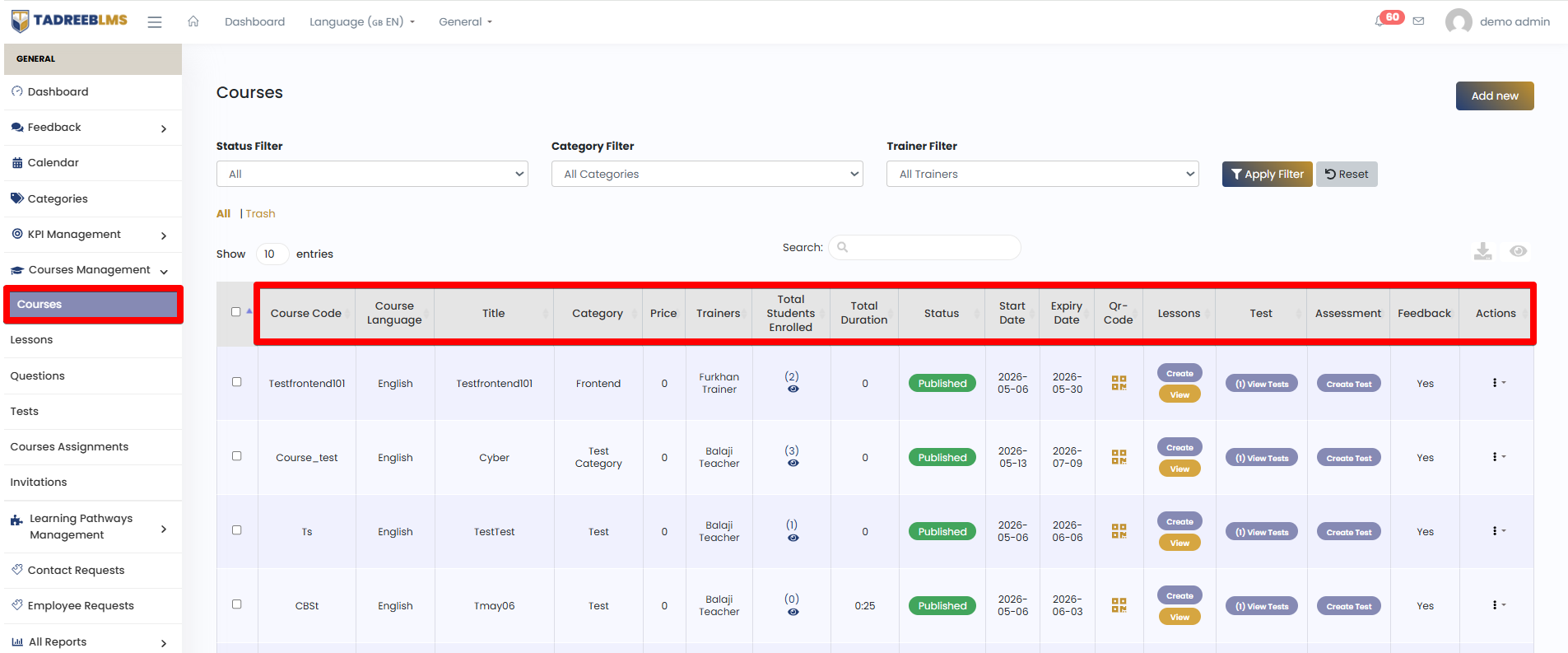Switch to the Trash tab
The image size is (1568, 653).
point(260,214)
